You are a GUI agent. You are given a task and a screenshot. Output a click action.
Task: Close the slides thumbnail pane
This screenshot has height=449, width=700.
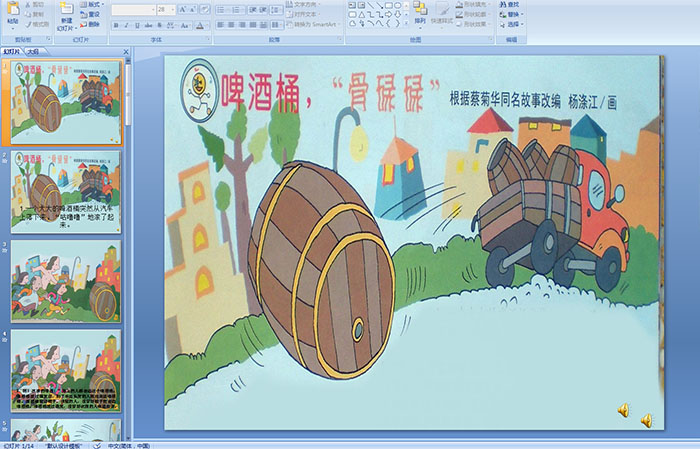pyautogui.click(x=126, y=52)
